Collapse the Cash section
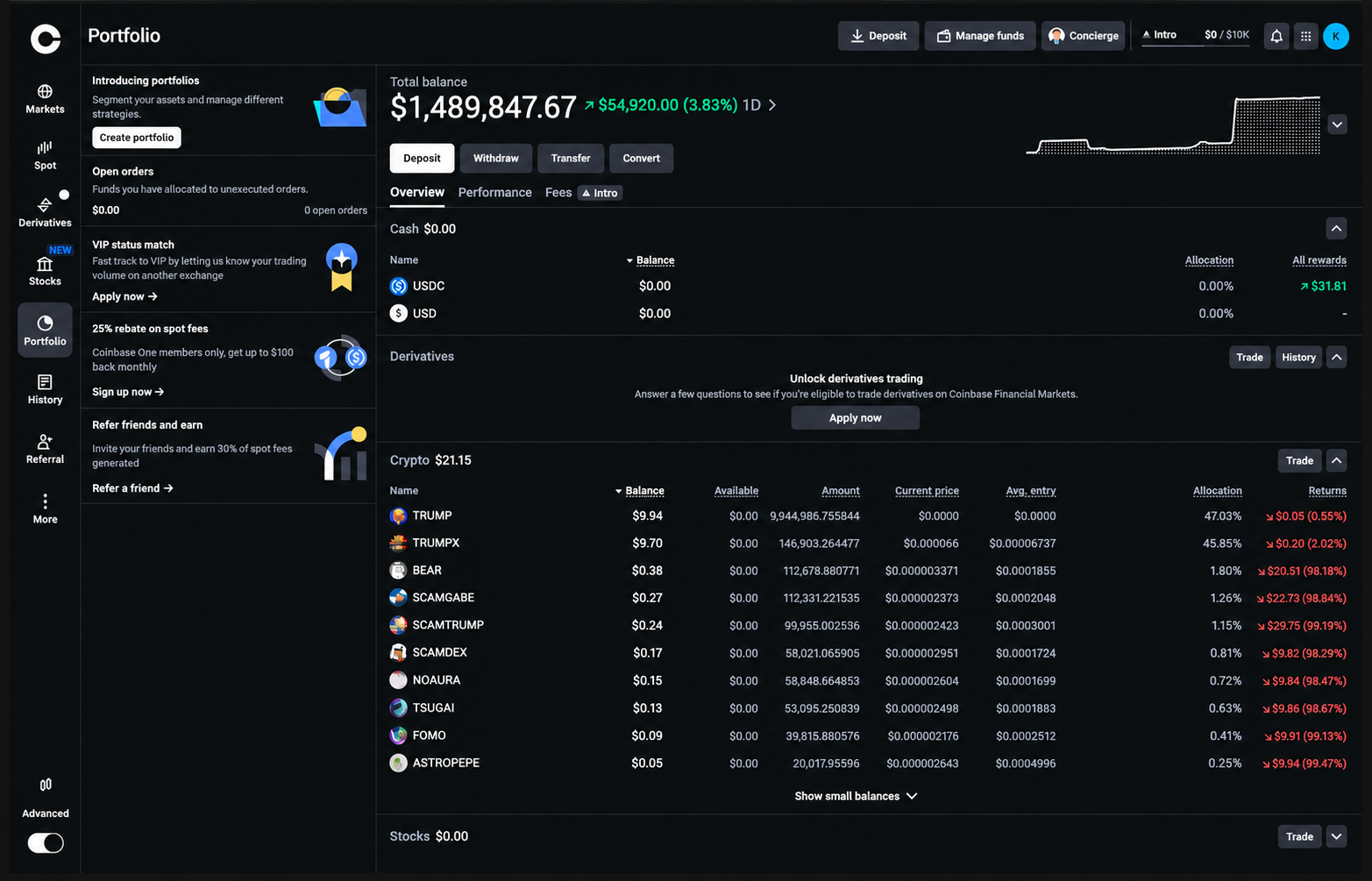Screen dimensions: 1372x881 click(1336, 229)
